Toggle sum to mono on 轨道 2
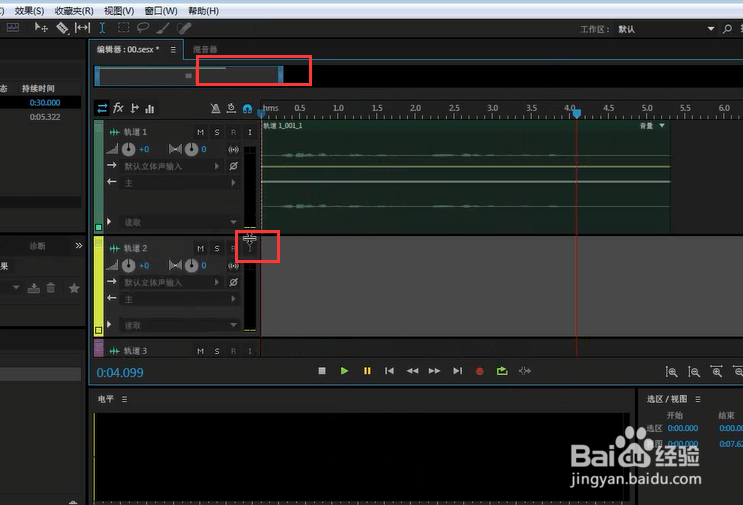Screen dimensions: 743x505 [233, 266]
